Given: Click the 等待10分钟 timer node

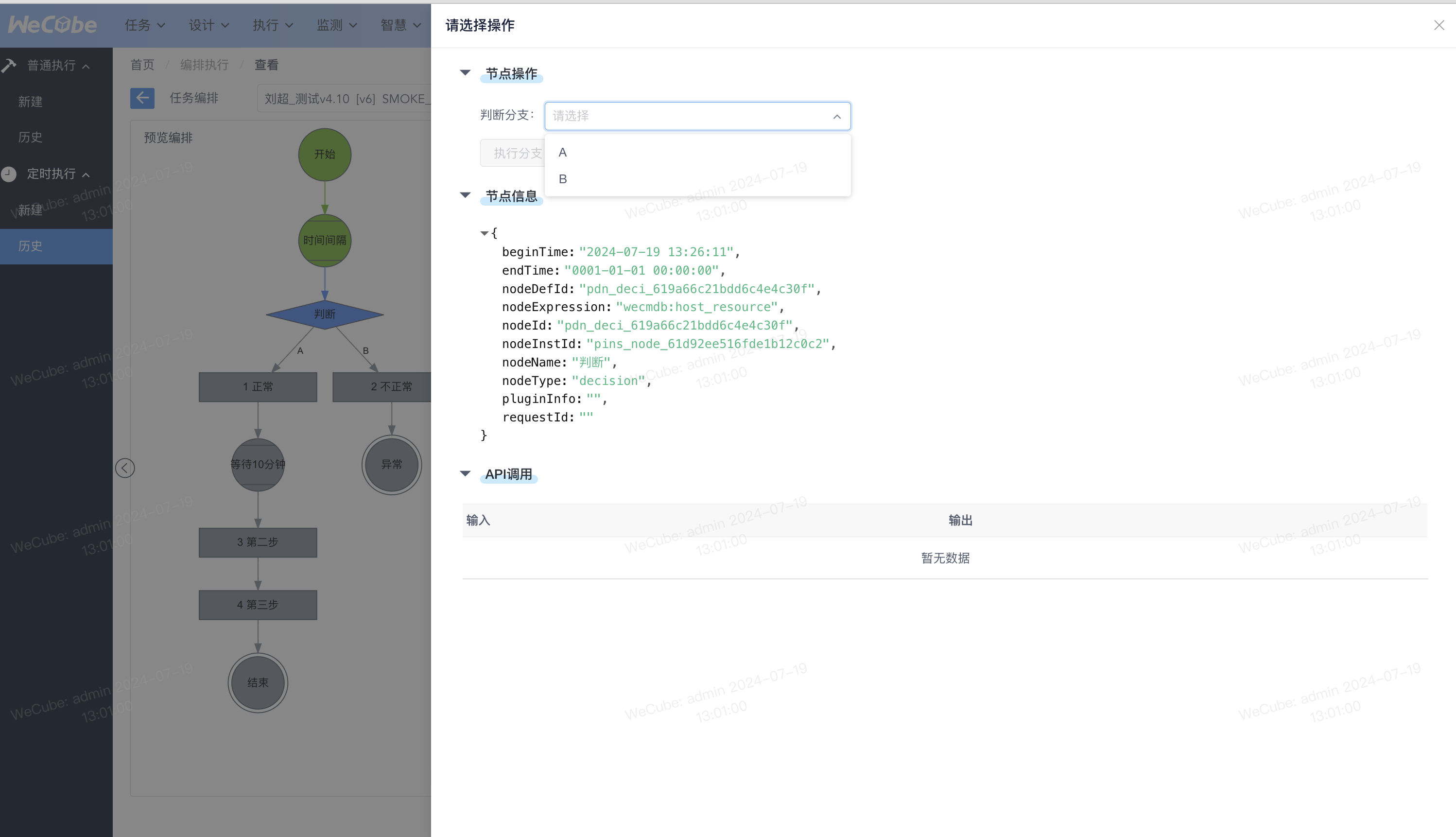Looking at the screenshot, I should [x=258, y=465].
